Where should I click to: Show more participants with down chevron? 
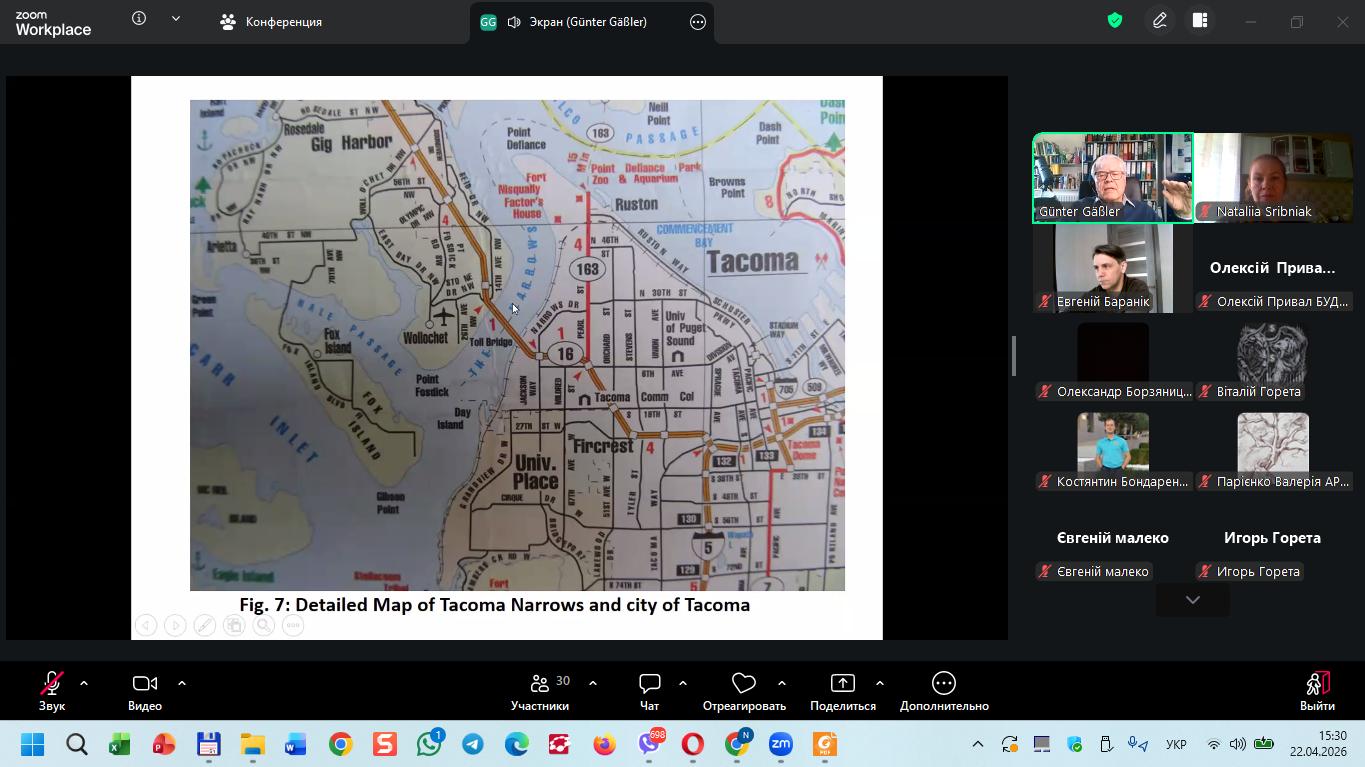(1192, 600)
